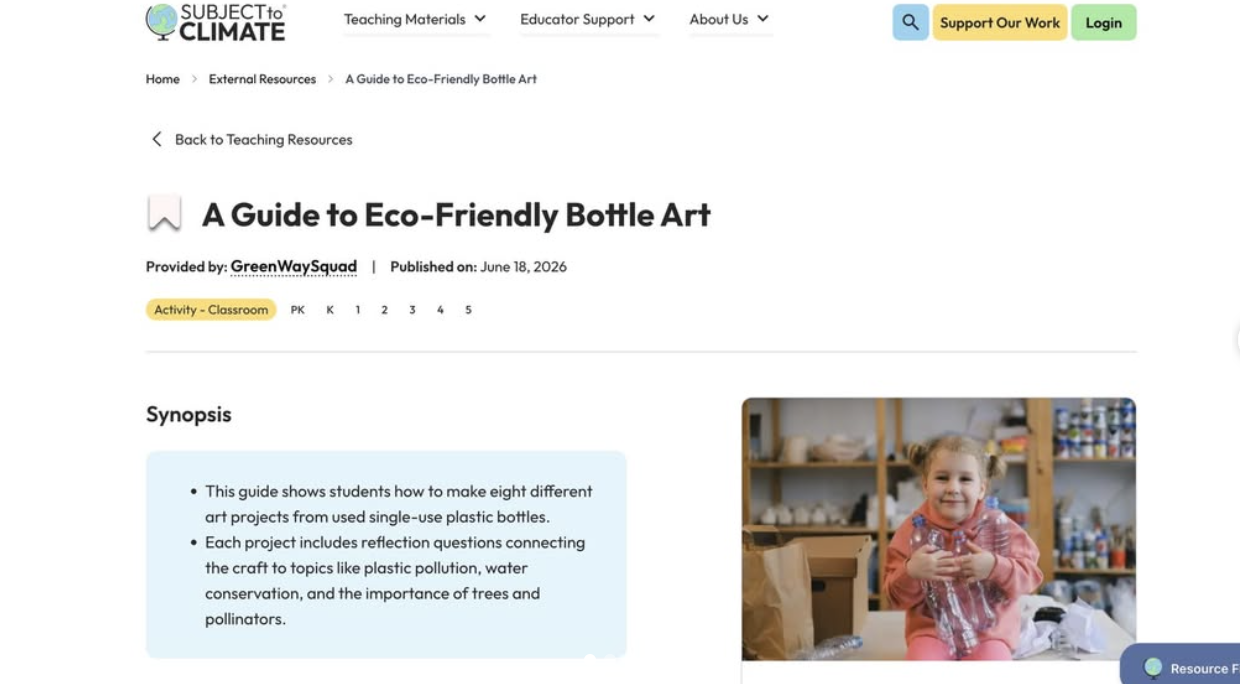Expand the Teaching Materials dropdown

[415, 19]
